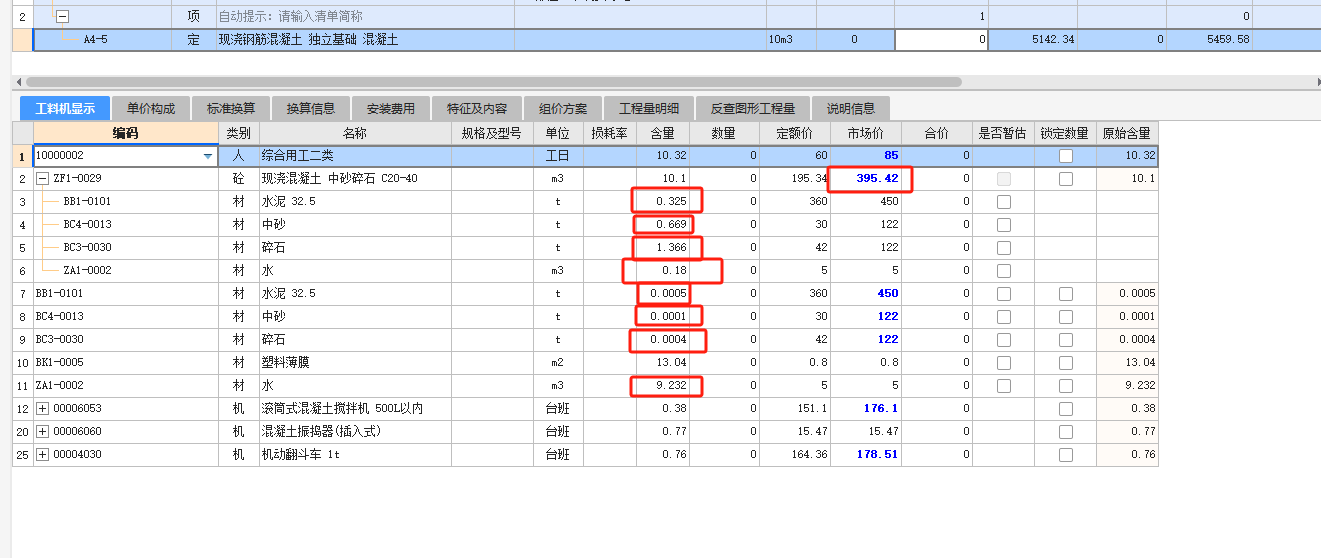Tick 锁定数量 for row 7 水泥 32.5
Screen dimensions: 1321x558
[x=1066, y=294]
